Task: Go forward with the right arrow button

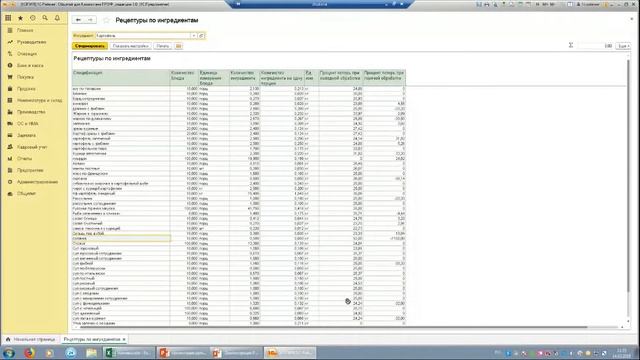Action: pos(90,20)
